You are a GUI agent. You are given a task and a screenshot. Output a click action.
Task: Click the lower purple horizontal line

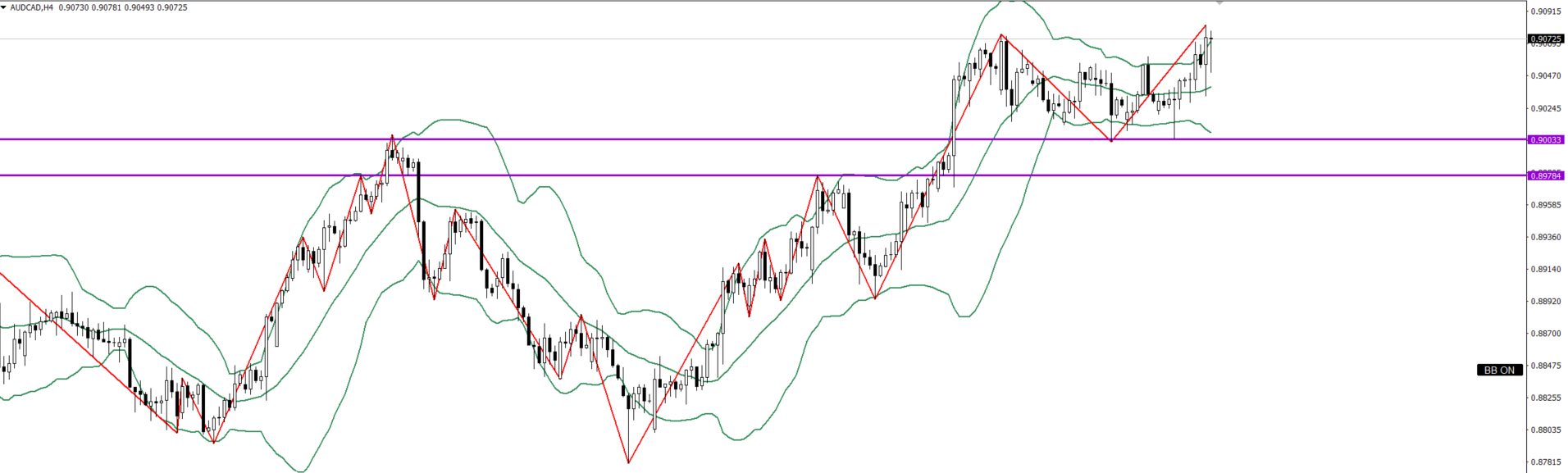tap(574, 175)
